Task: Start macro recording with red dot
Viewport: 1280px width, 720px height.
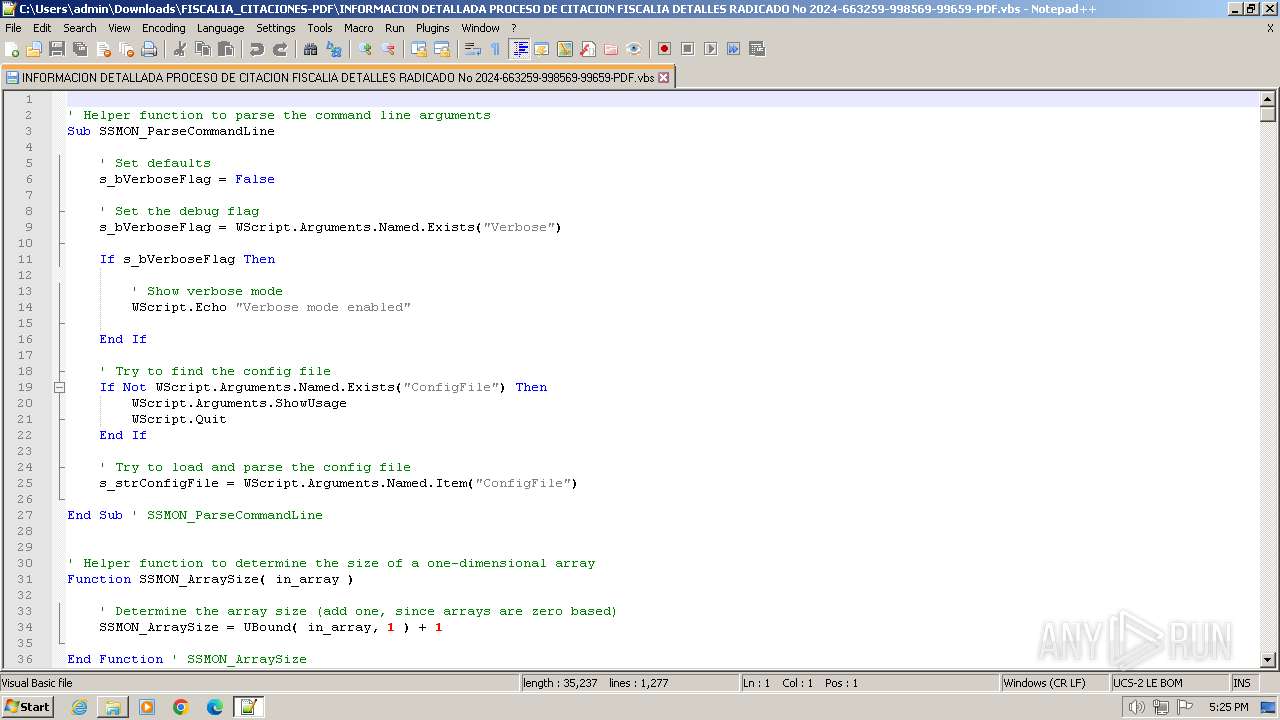Action: [665, 49]
